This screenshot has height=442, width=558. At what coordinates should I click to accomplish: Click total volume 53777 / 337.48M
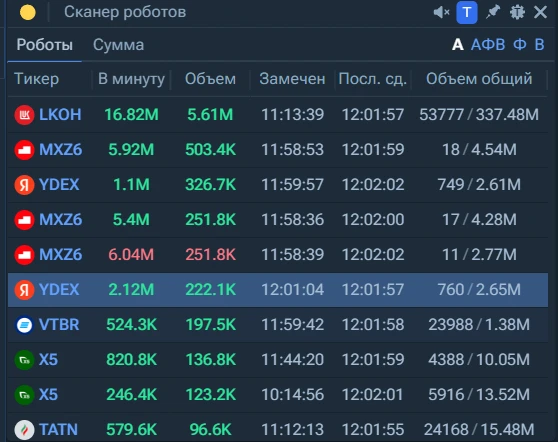479,115
